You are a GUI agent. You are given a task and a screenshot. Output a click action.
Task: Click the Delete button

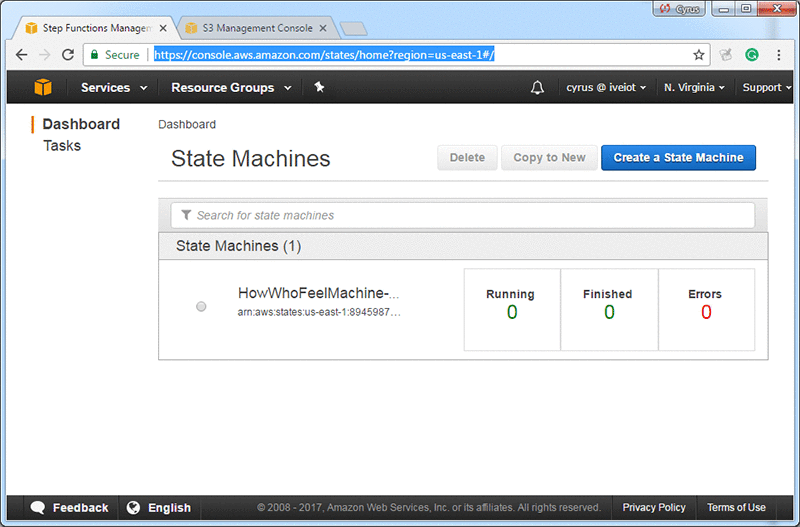coord(467,158)
